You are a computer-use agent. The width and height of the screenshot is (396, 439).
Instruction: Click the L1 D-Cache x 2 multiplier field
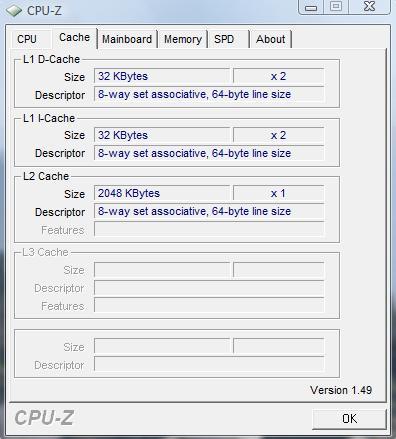278,76
